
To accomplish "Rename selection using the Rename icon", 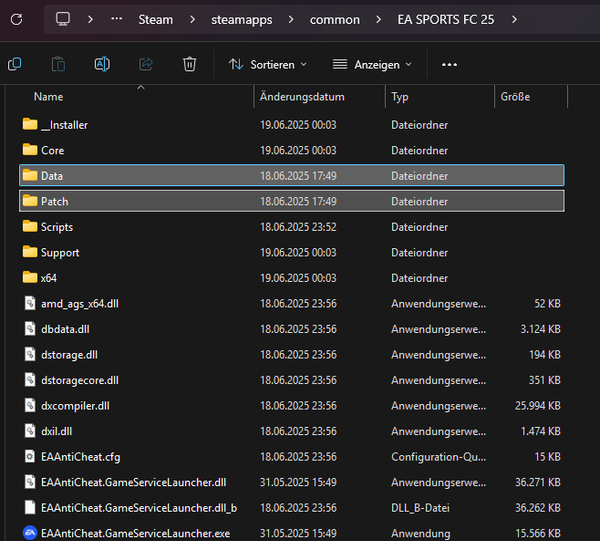I will click(102, 64).
